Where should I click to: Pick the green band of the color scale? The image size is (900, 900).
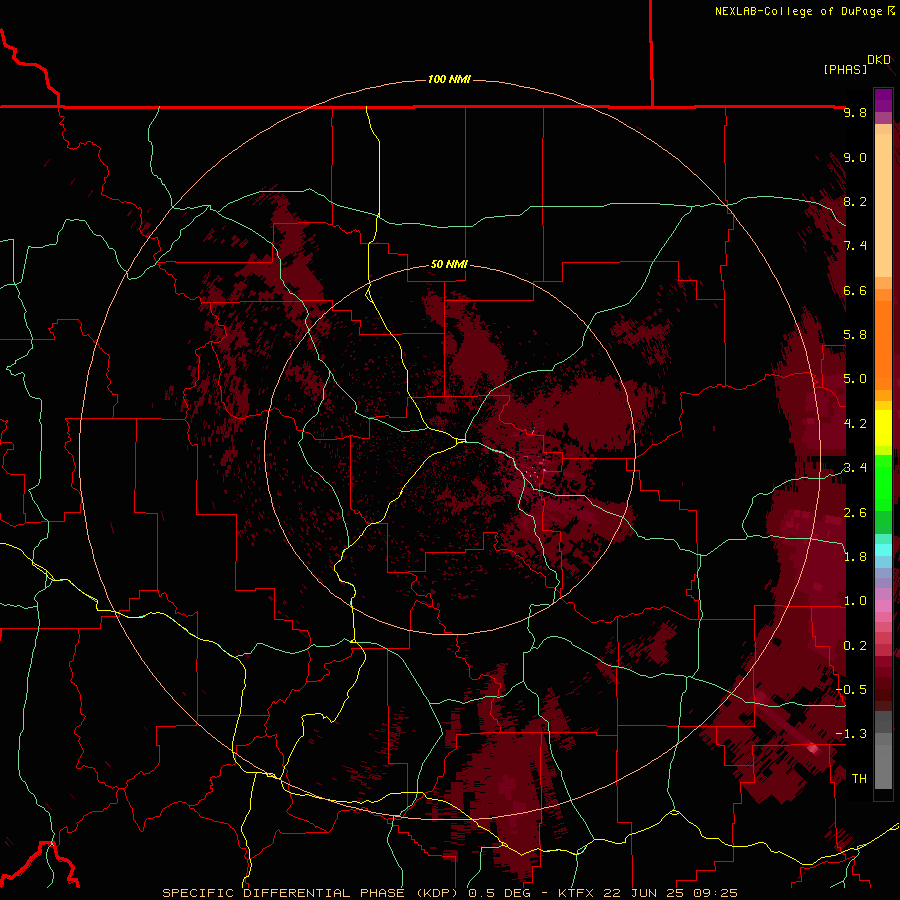(x=883, y=482)
